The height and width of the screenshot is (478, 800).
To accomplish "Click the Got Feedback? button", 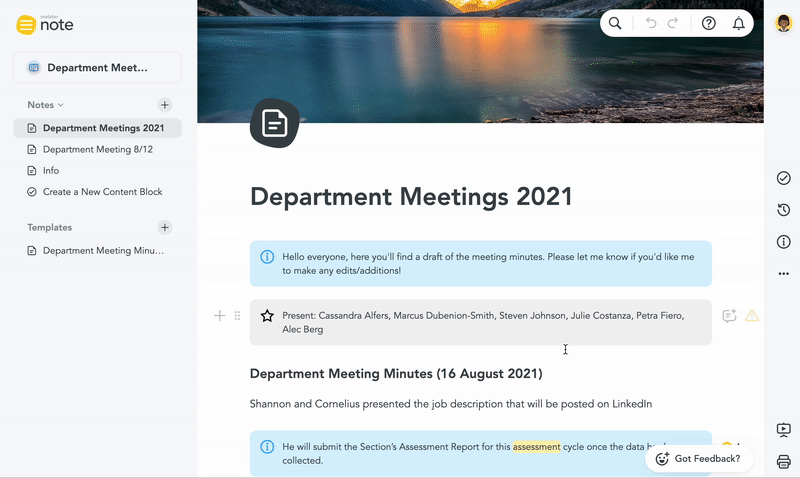I will click(x=698, y=459).
